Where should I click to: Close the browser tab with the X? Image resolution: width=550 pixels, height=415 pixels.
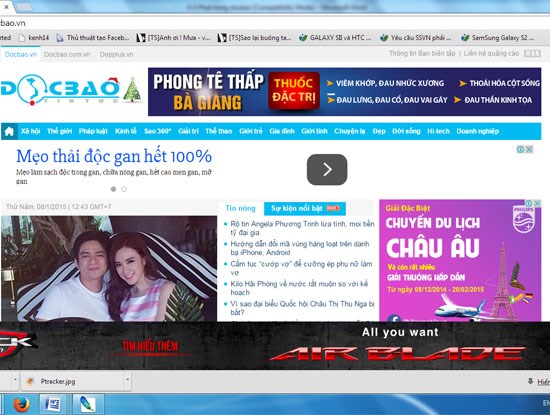click(x=6, y=7)
